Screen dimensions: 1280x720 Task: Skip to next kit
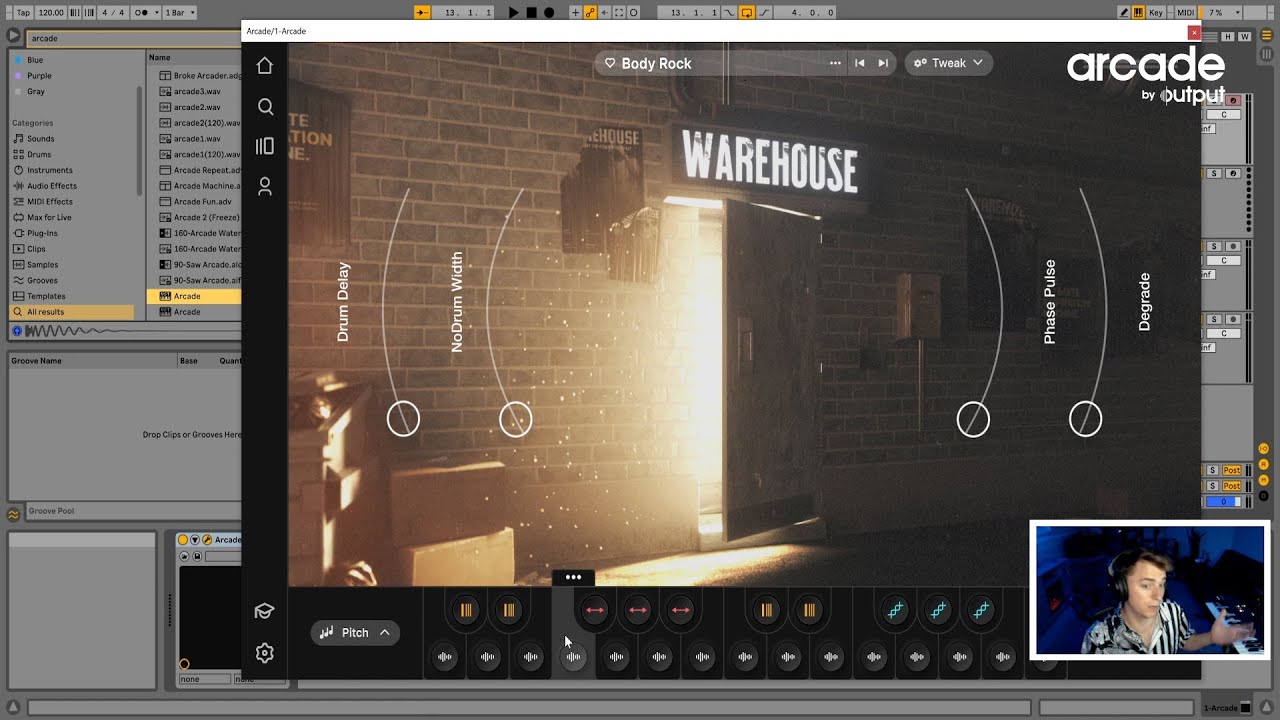point(883,63)
